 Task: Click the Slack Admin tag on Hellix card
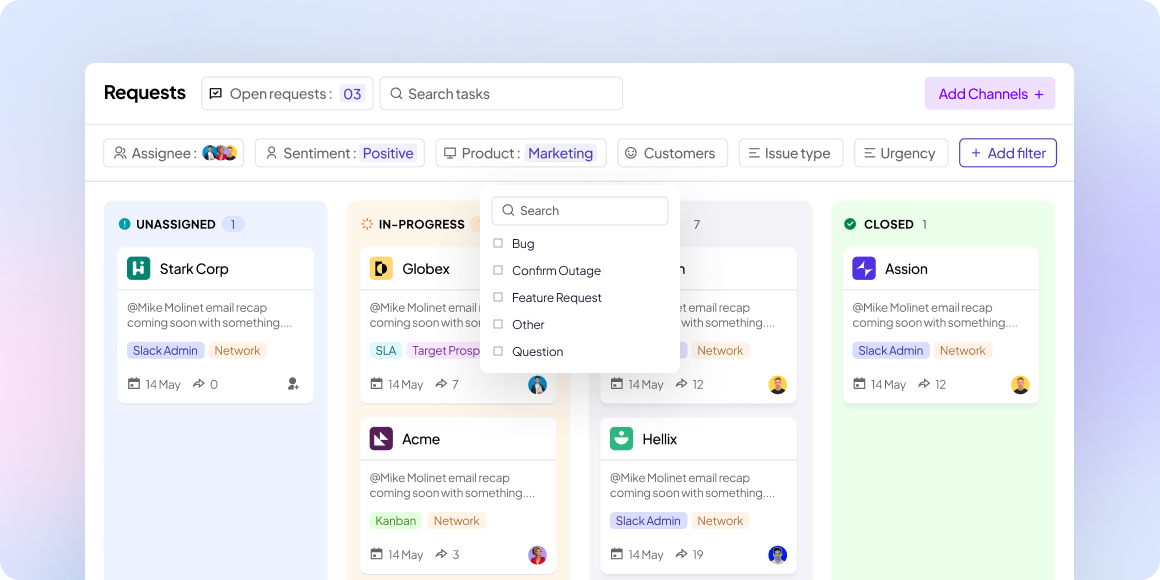(x=648, y=521)
